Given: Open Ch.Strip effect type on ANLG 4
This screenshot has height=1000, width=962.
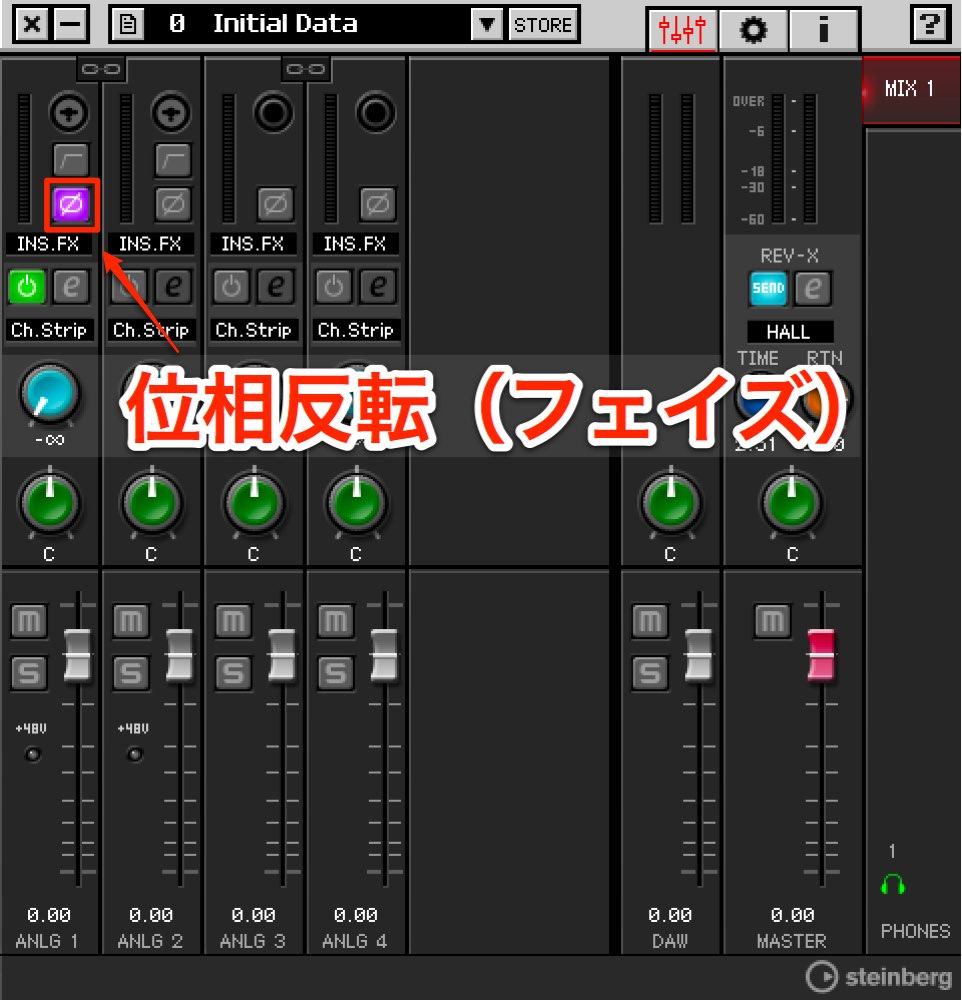Looking at the screenshot, I should 356,330.
